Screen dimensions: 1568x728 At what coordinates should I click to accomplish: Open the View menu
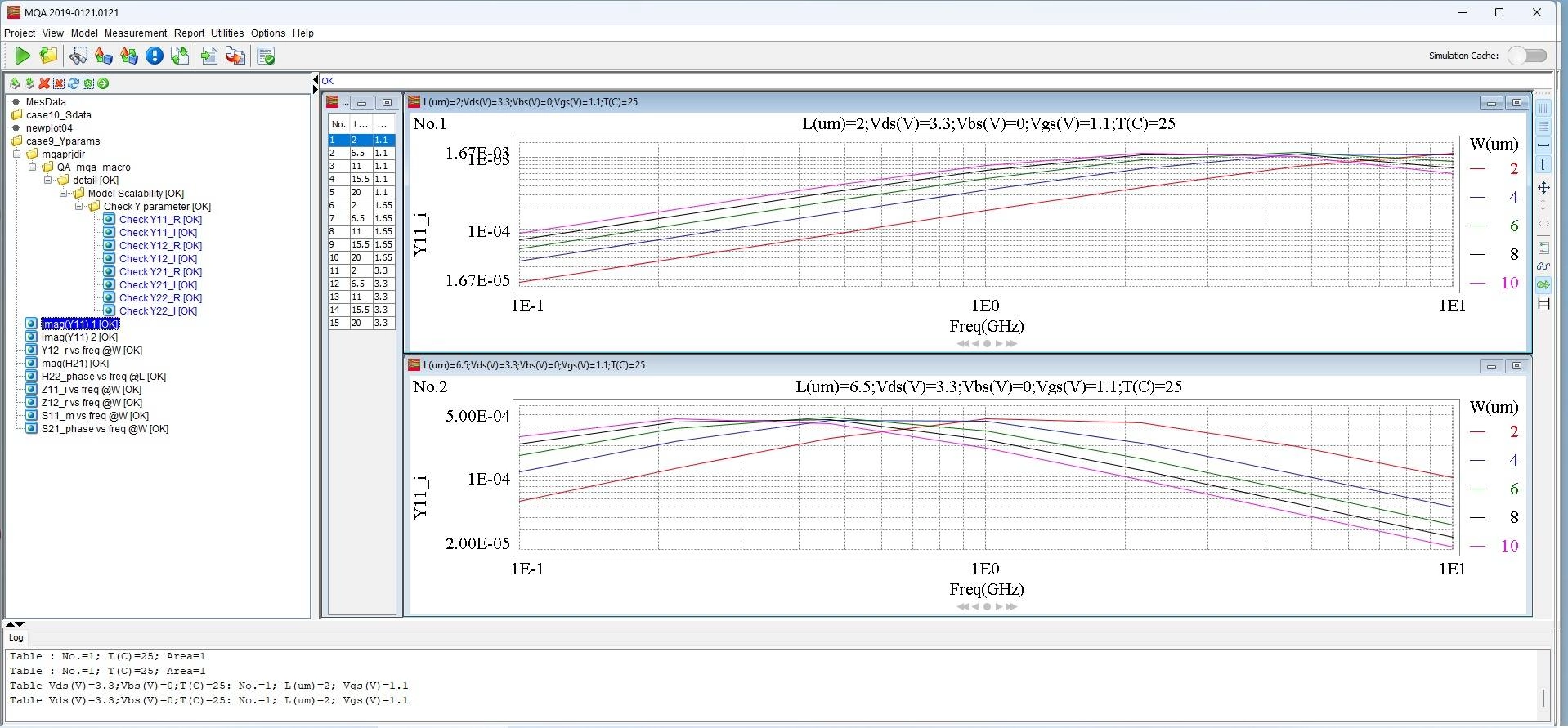click(53, 33)
